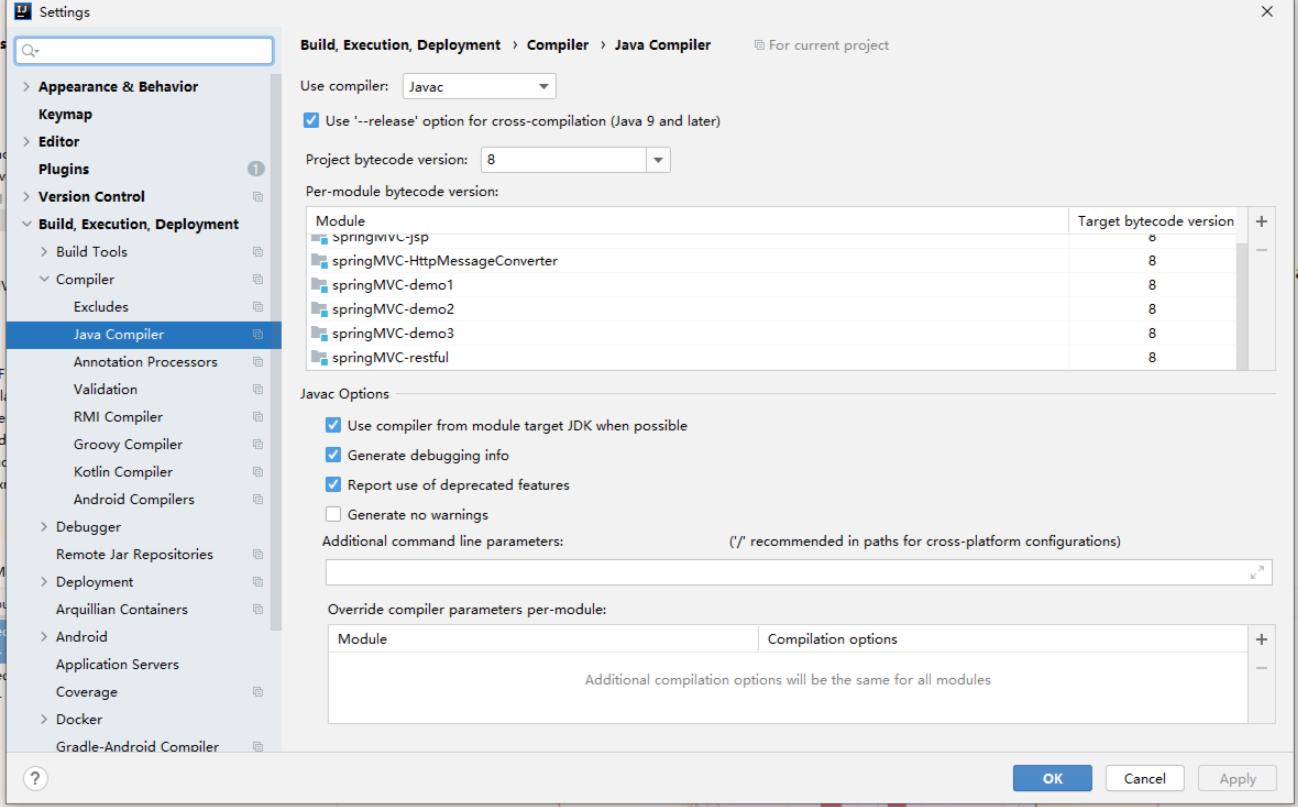Click the Cancel button
Screen dimensions: 1298x807
[1145, 779]
